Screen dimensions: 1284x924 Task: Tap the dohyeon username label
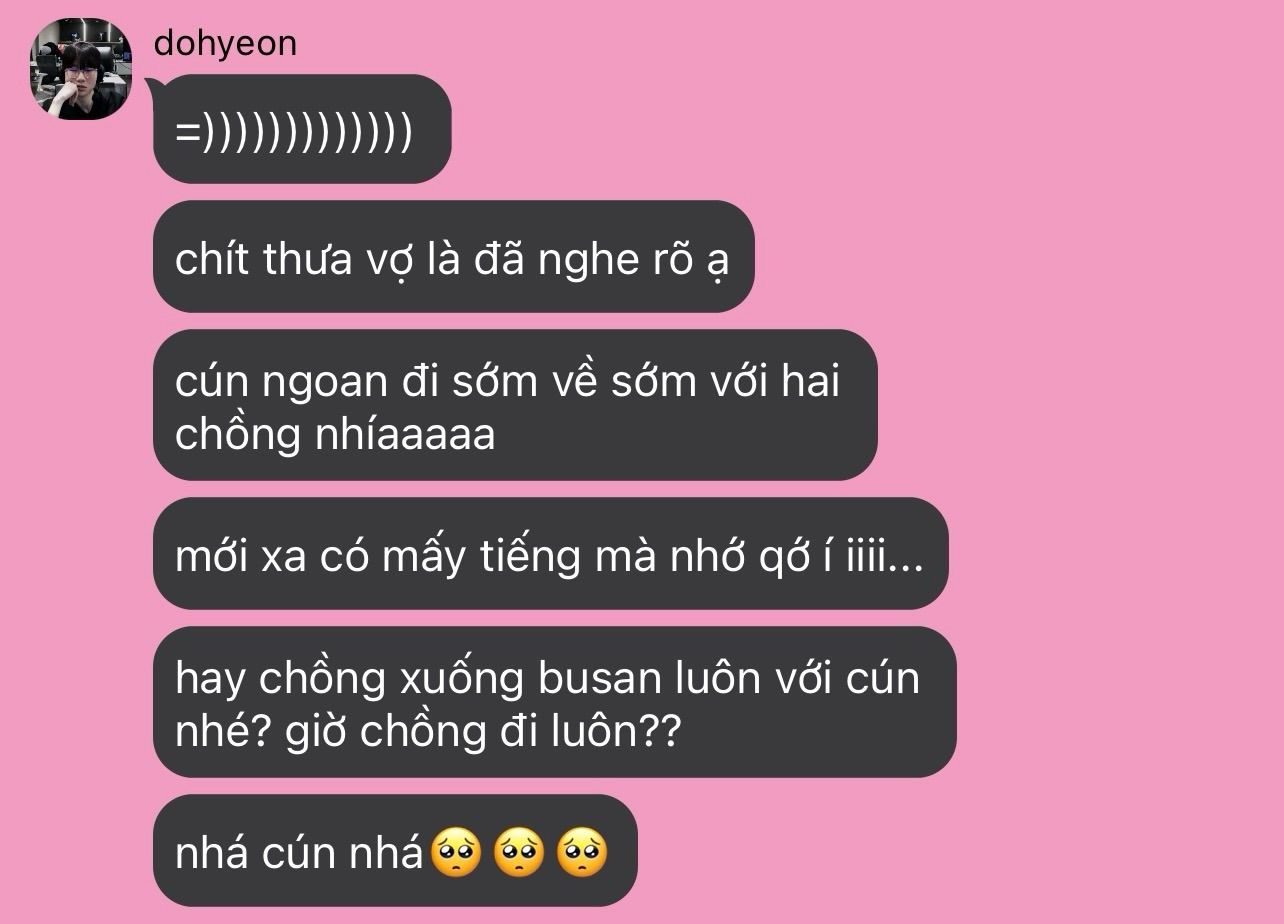click(x=225, y=43)
